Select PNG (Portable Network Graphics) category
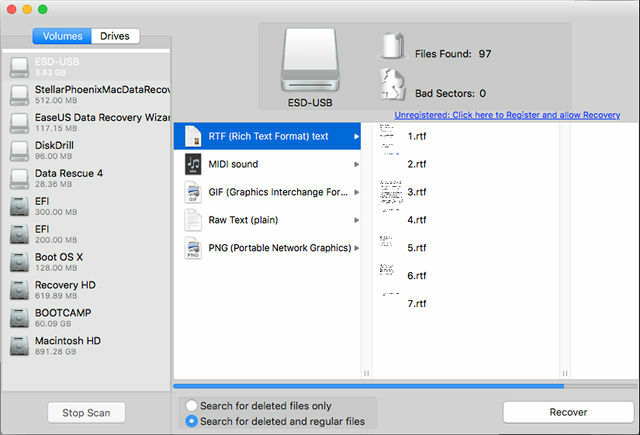The image size is (640, 435). (267, 248)
